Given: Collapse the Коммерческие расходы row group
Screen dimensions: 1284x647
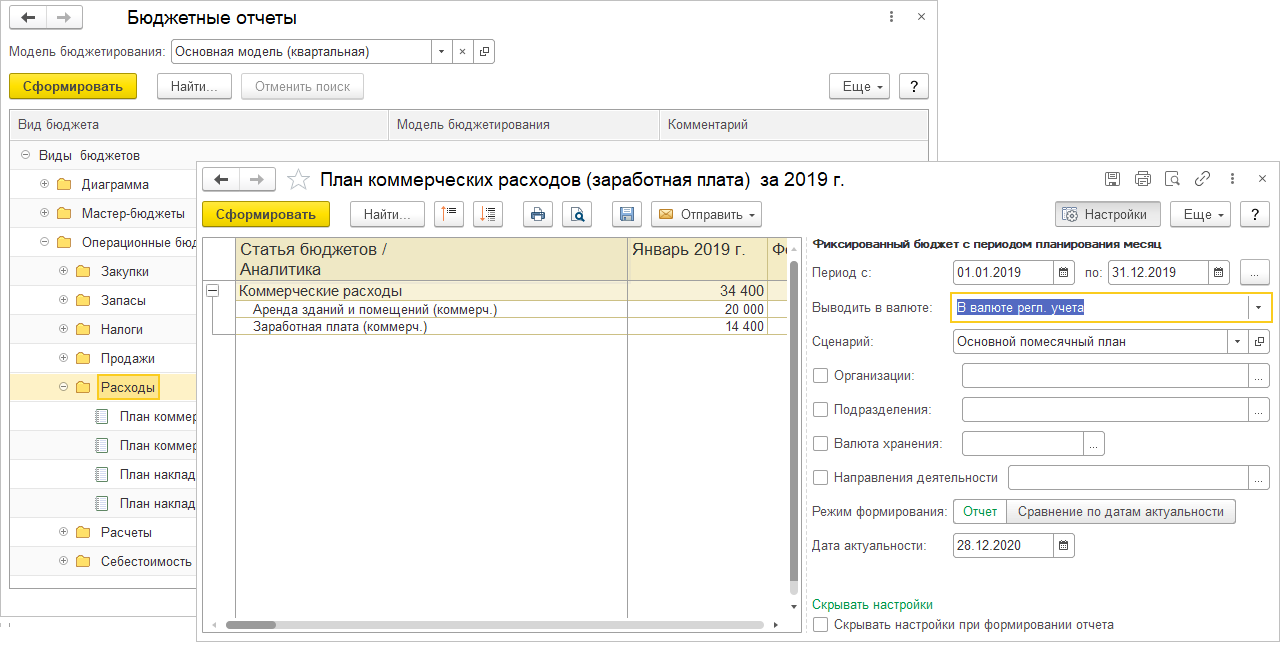Looking at the screenshot, I should (212, 290).
